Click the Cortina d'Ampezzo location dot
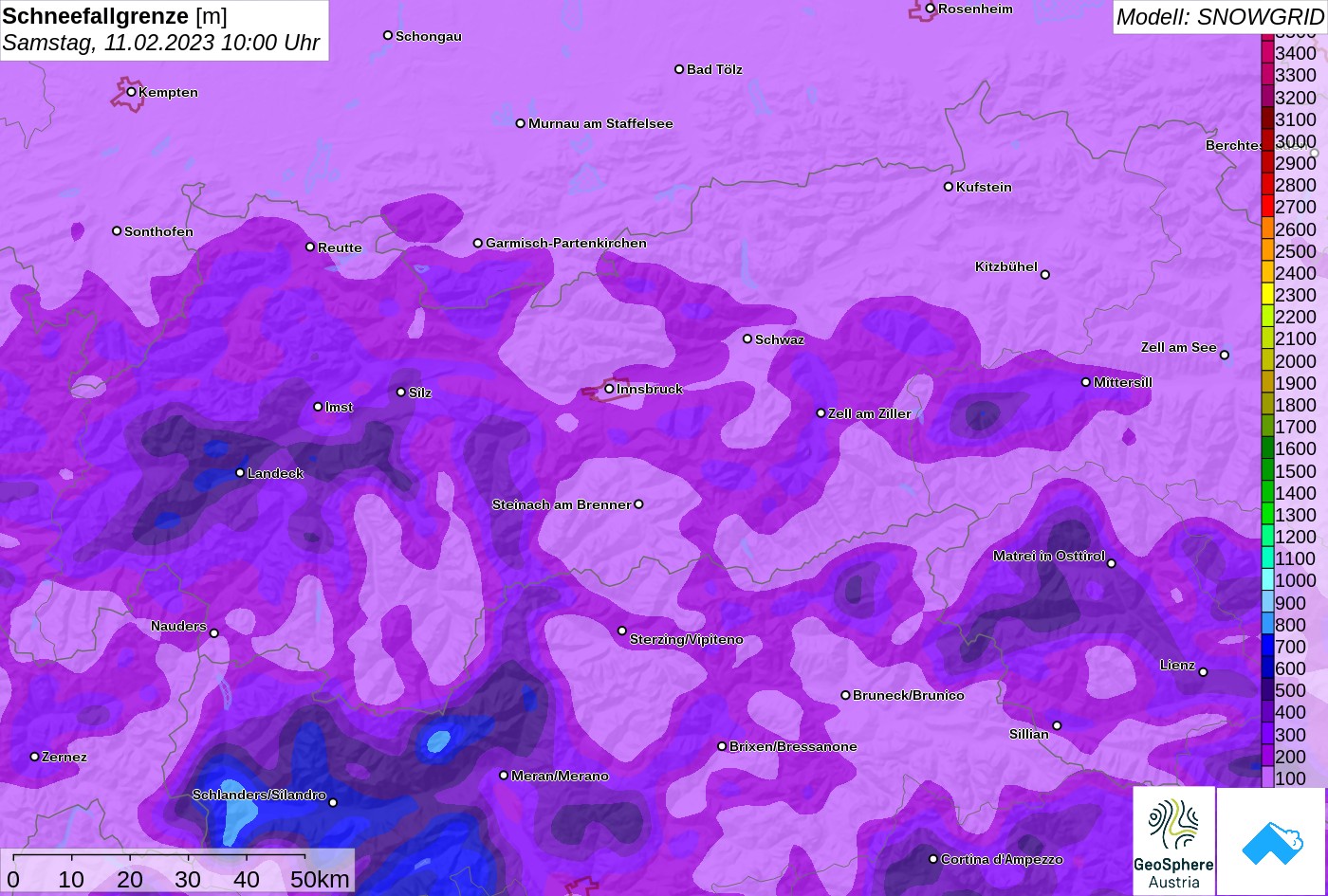 click(x=933, y=859)
